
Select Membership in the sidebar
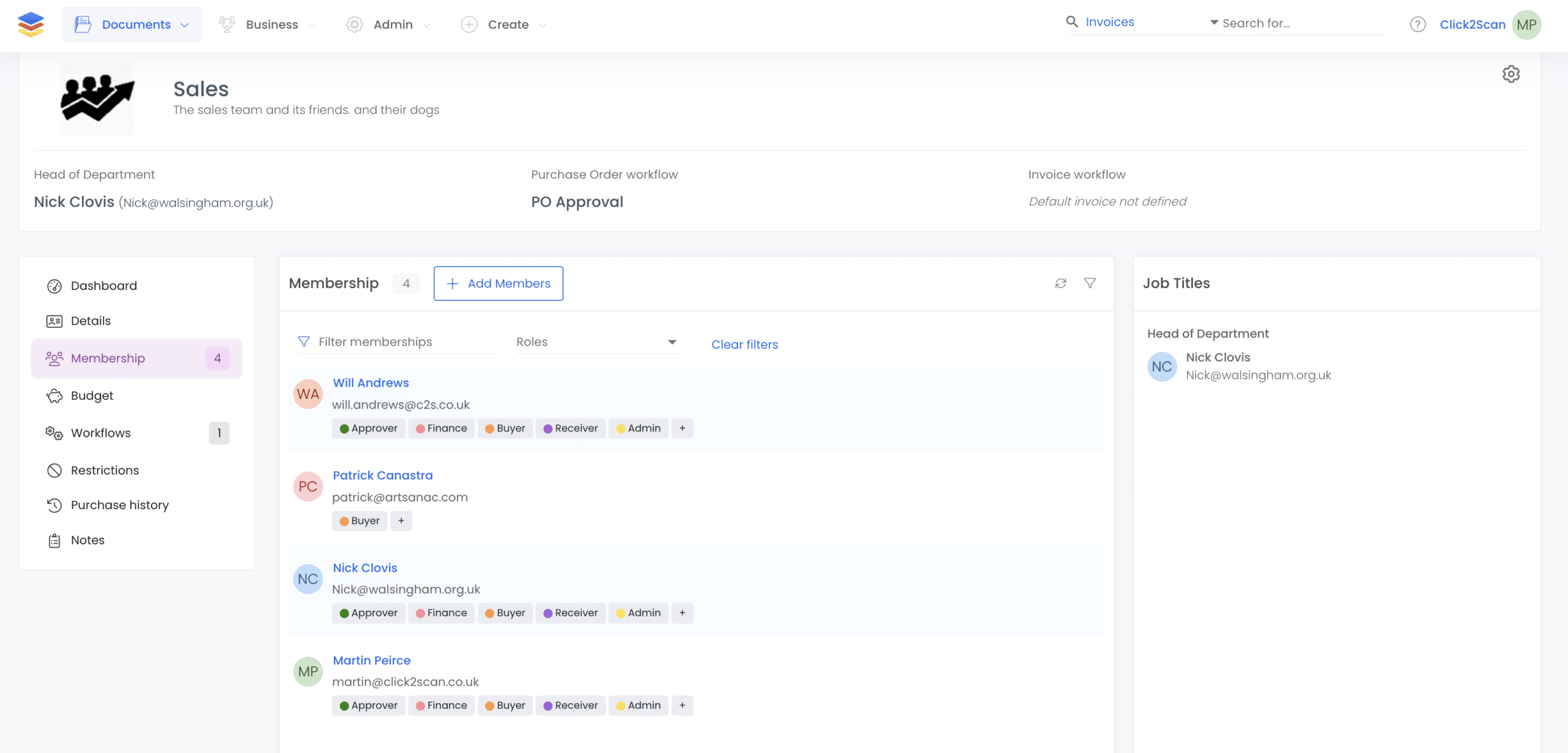[137, 358]
